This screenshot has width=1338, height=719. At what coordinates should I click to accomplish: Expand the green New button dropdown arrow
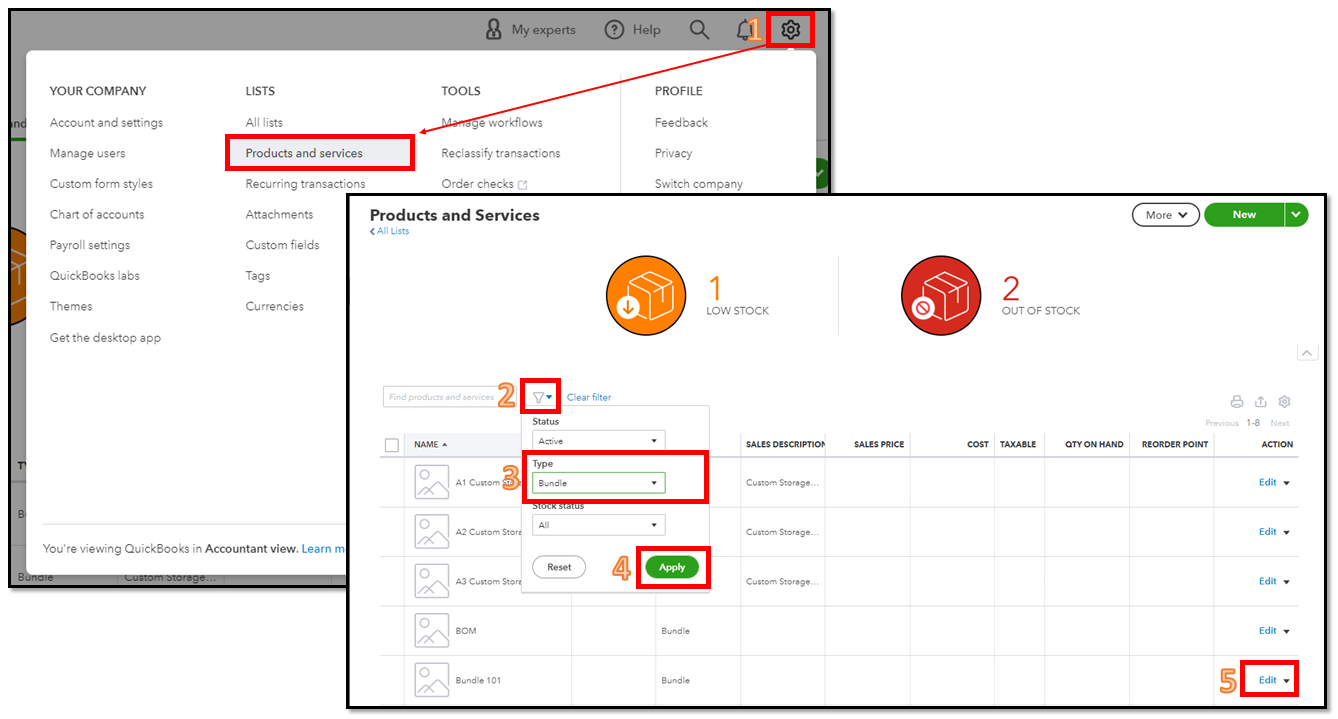pyautogui.click(x=1297, y=214)
